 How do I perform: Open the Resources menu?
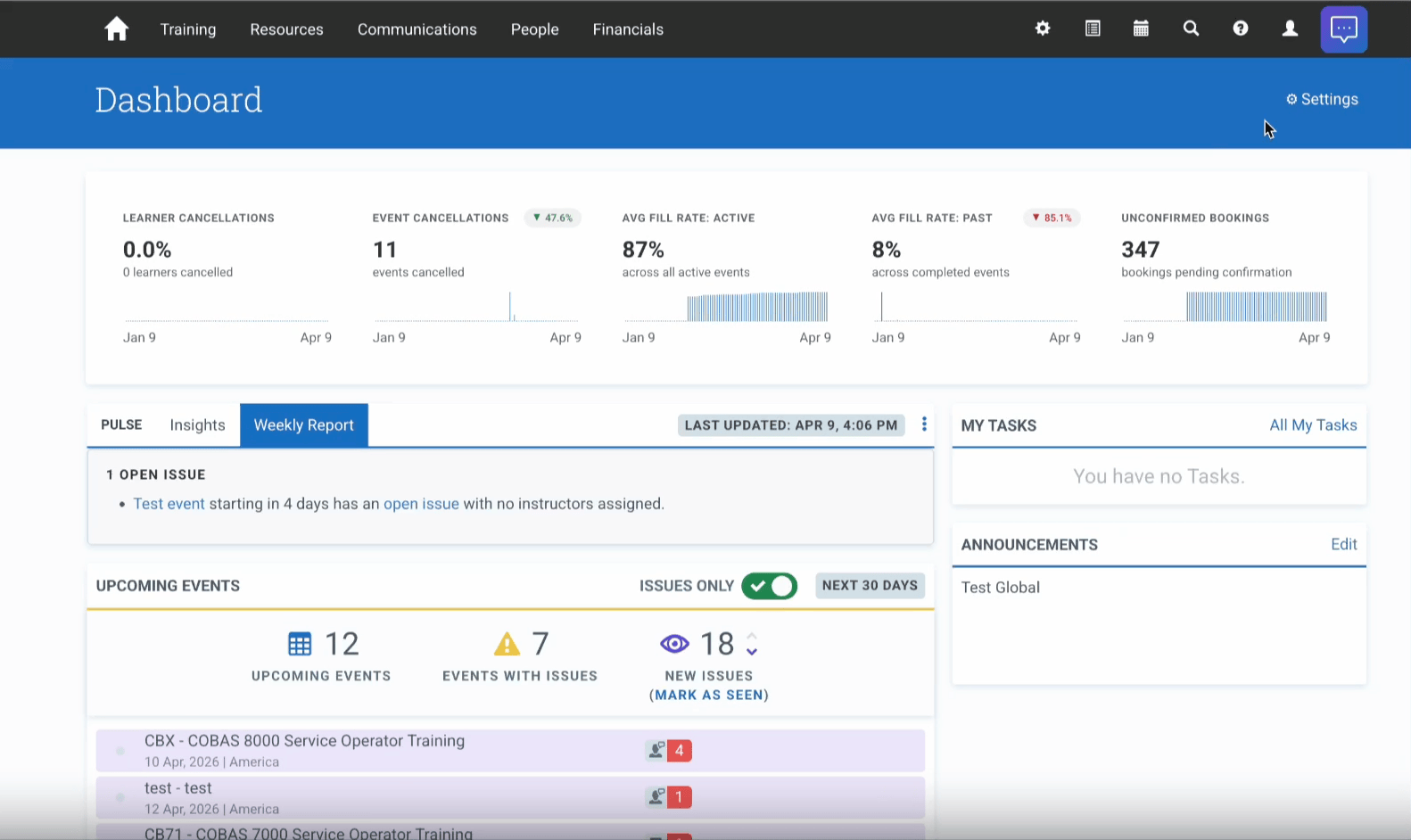(286, 29)
